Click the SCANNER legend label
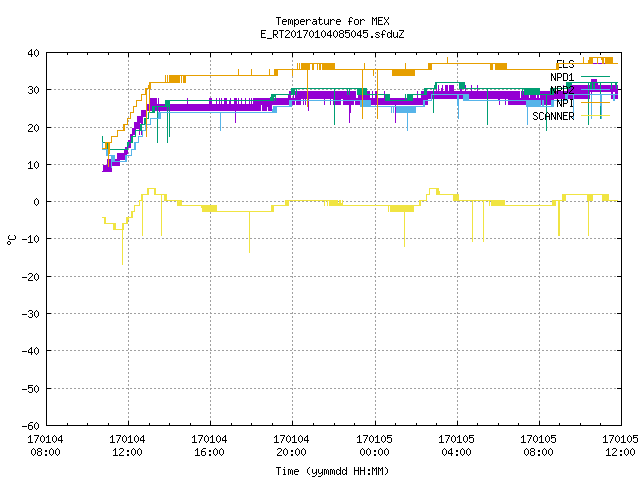Screen dimensions: 640x480 point(553,116)
